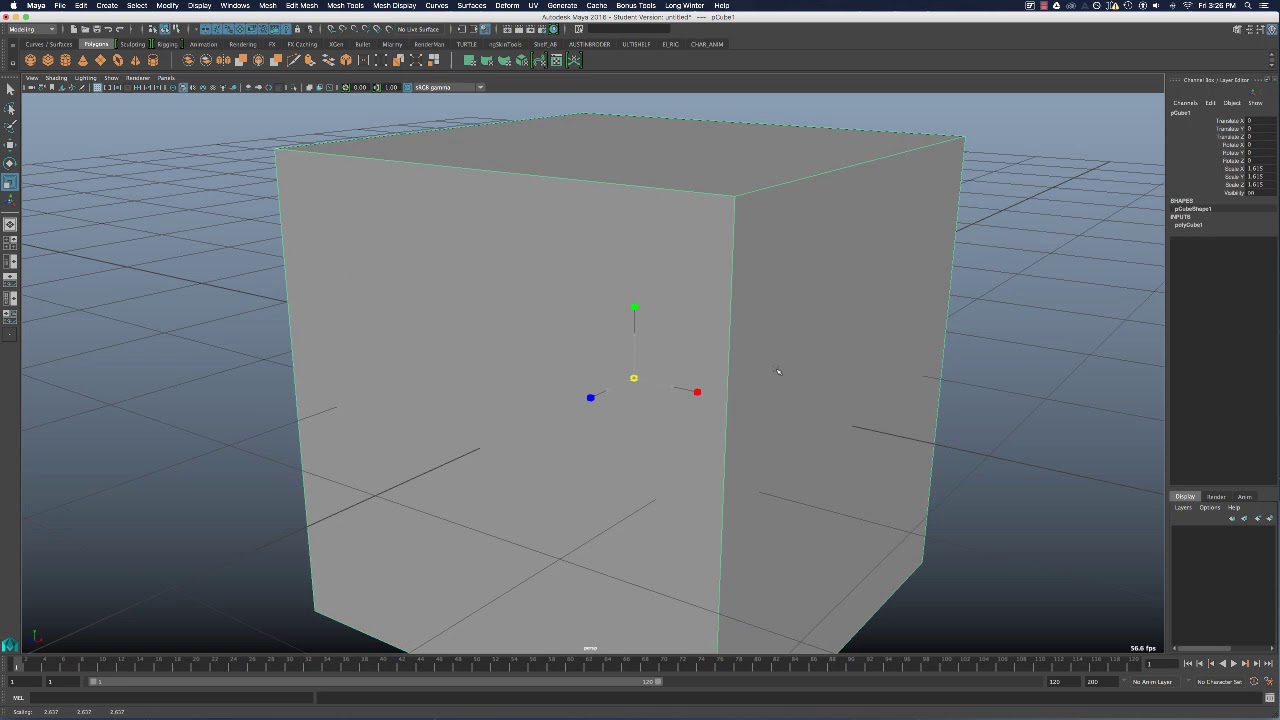Create a polygon cube from the shelf
The height and width of the screenshot is (720, 1280).
[x=48, y=61]
